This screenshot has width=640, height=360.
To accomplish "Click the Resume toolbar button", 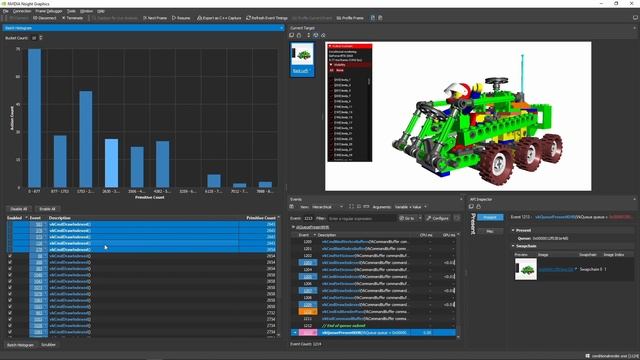I will tap(181, 18).
